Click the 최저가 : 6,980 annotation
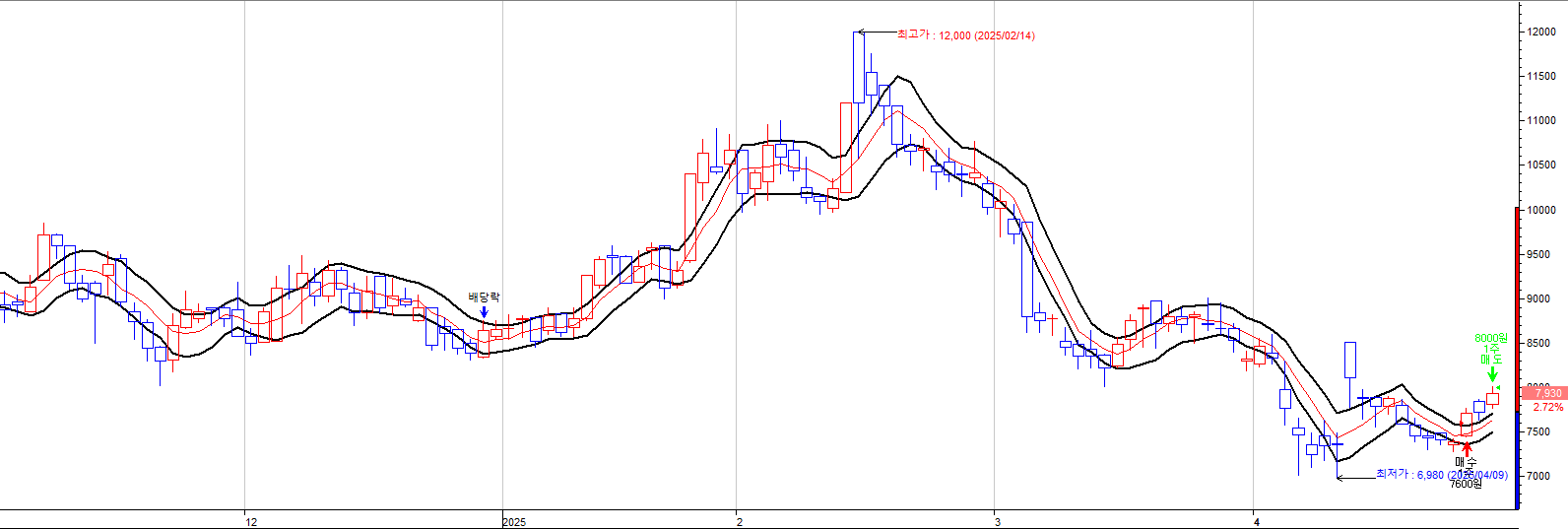This screenshot has width=1568, height=529. tap(1441, 475)
